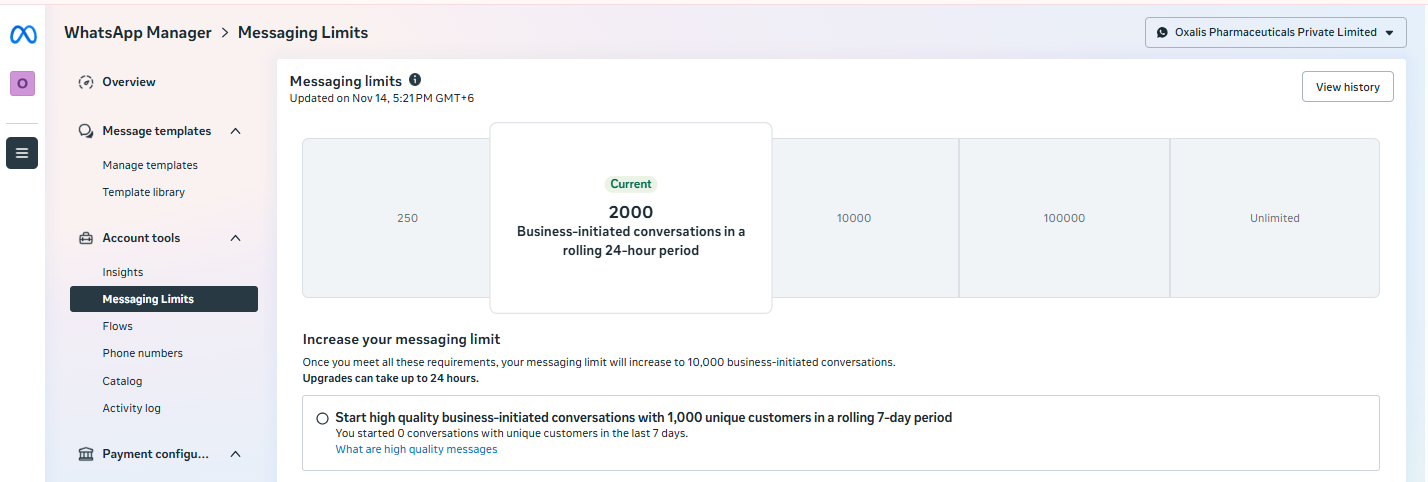Open the Catalog page
The image size is (1428, 482).
coord(122,381)
